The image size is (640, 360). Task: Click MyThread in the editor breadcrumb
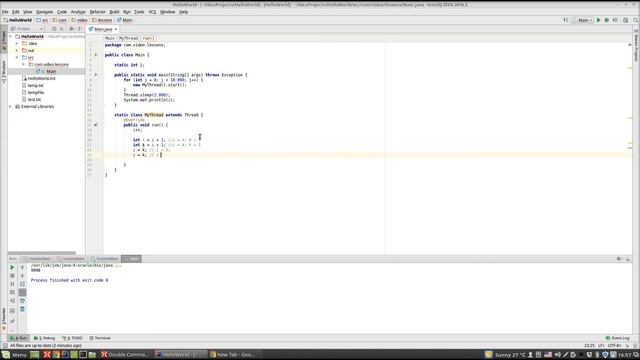pos(128,38)
